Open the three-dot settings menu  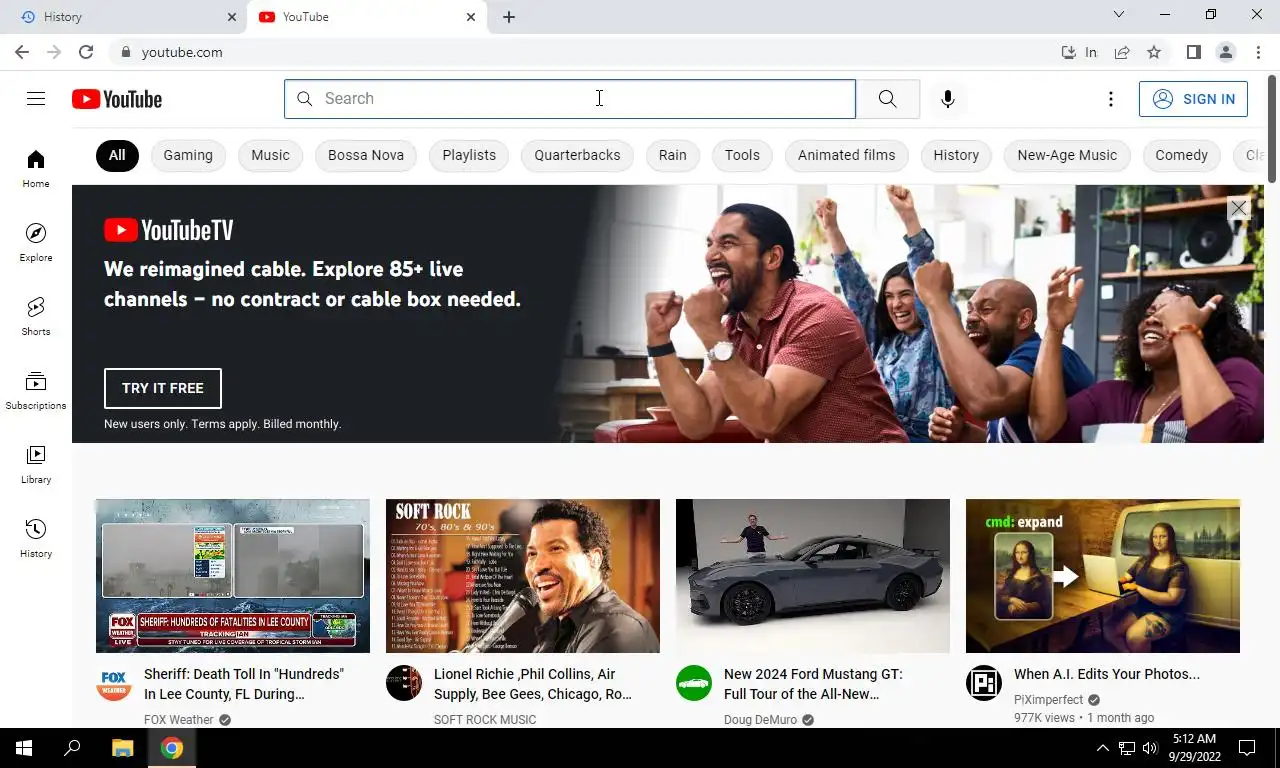(x=1110, y=99)
